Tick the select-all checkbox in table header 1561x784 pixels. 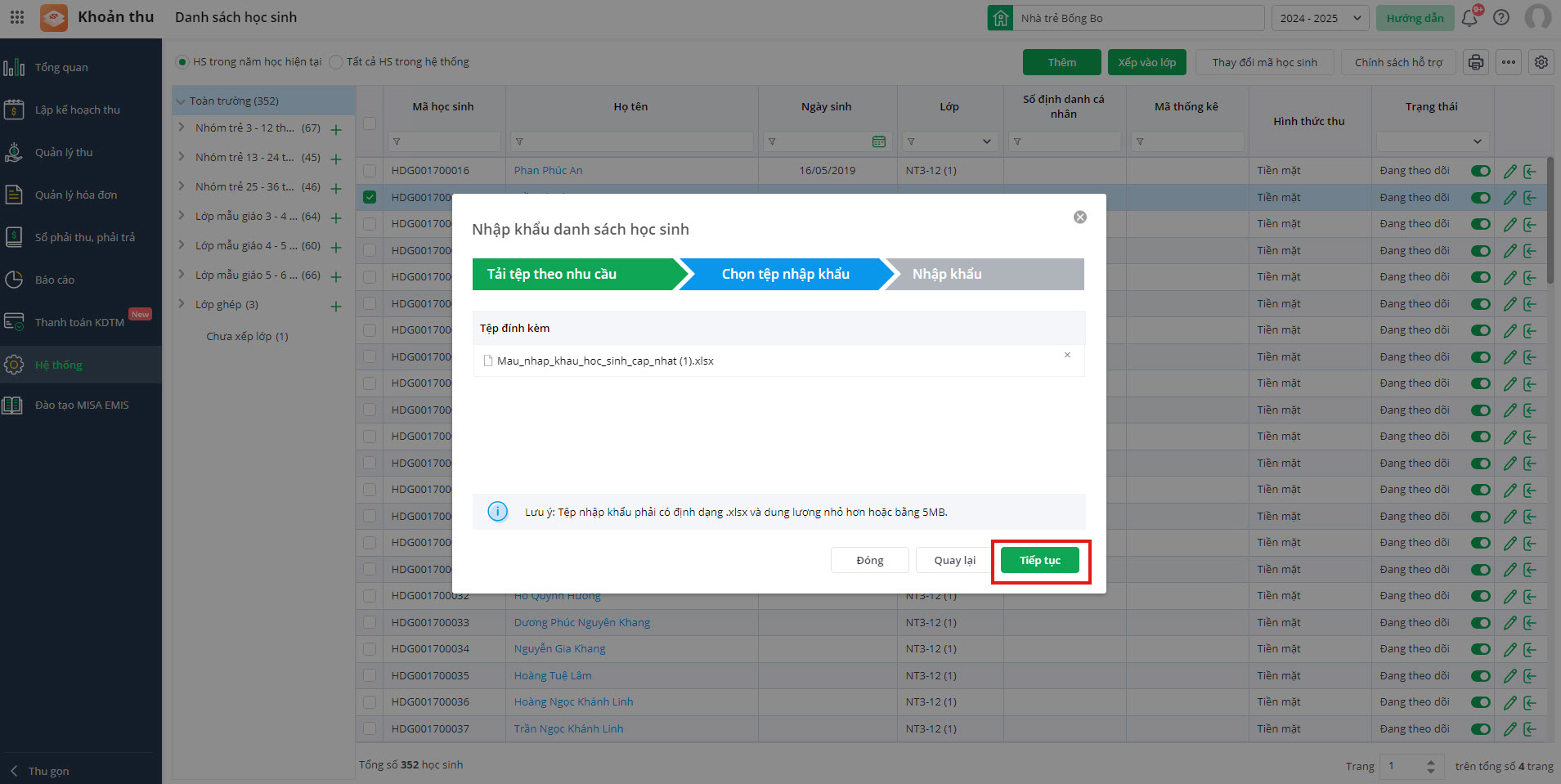pos(370,123)
